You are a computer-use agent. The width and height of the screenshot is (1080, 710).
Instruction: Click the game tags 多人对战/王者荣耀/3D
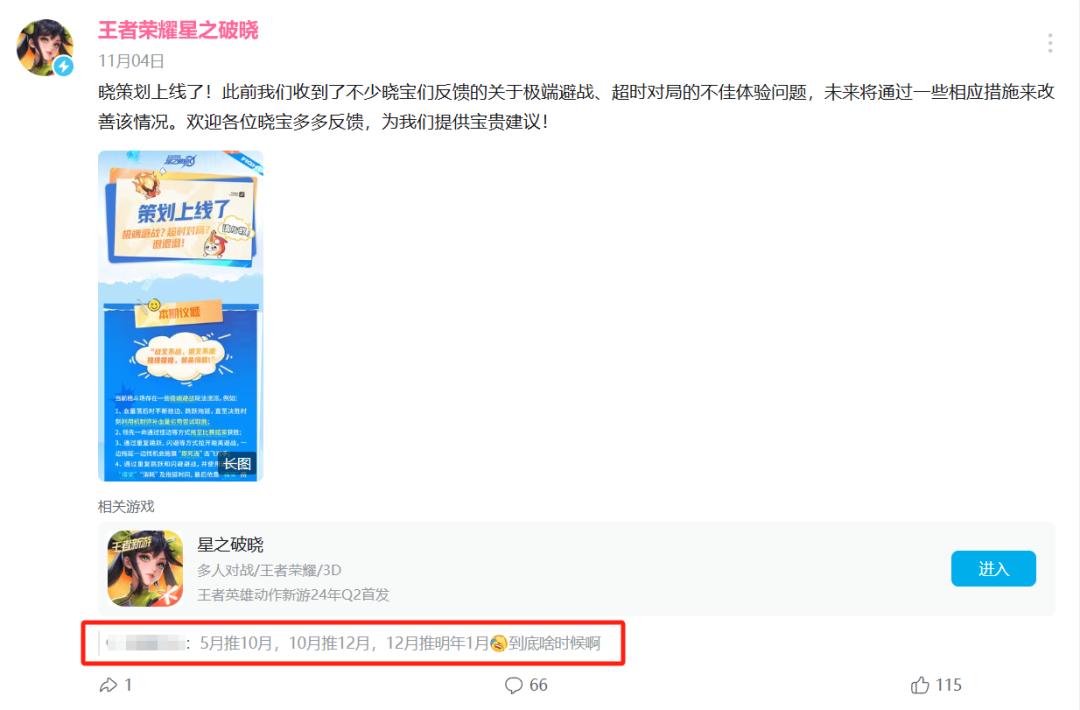pos(269,570)
